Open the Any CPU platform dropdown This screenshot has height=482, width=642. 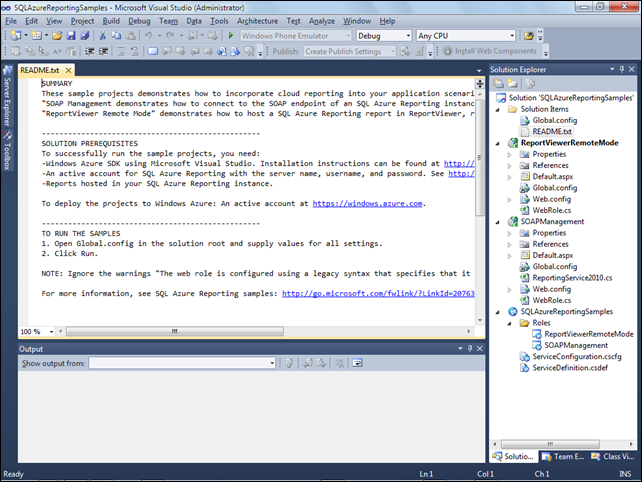(x=512, y=36)
